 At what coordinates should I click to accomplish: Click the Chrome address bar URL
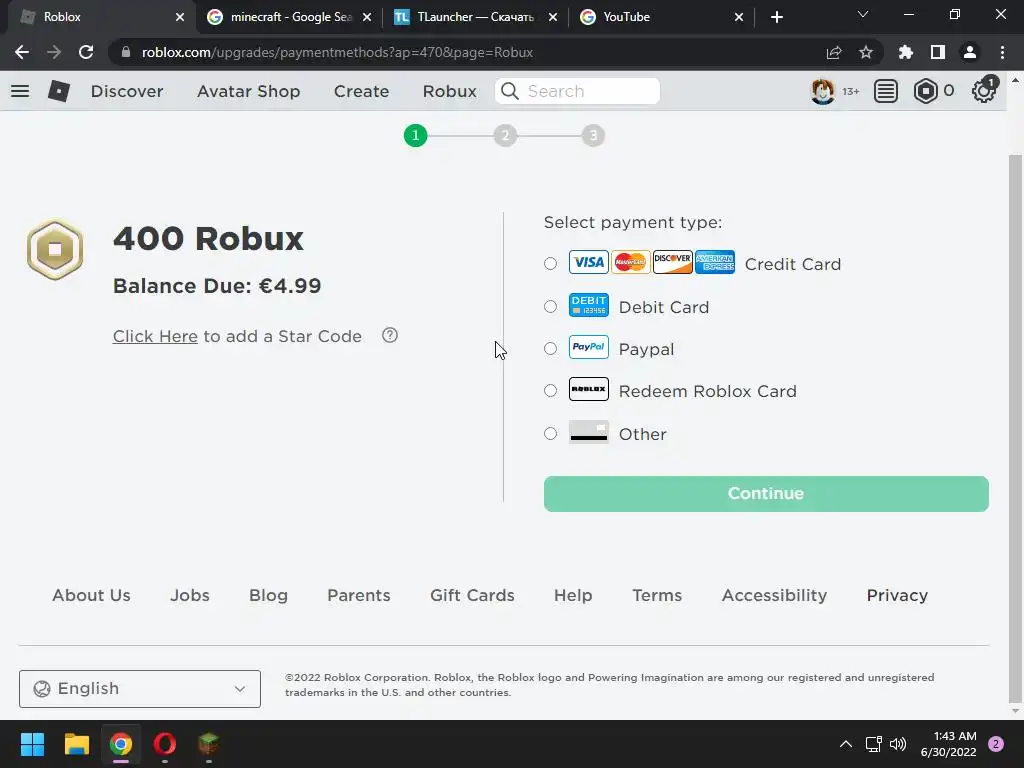coord(337,52)
